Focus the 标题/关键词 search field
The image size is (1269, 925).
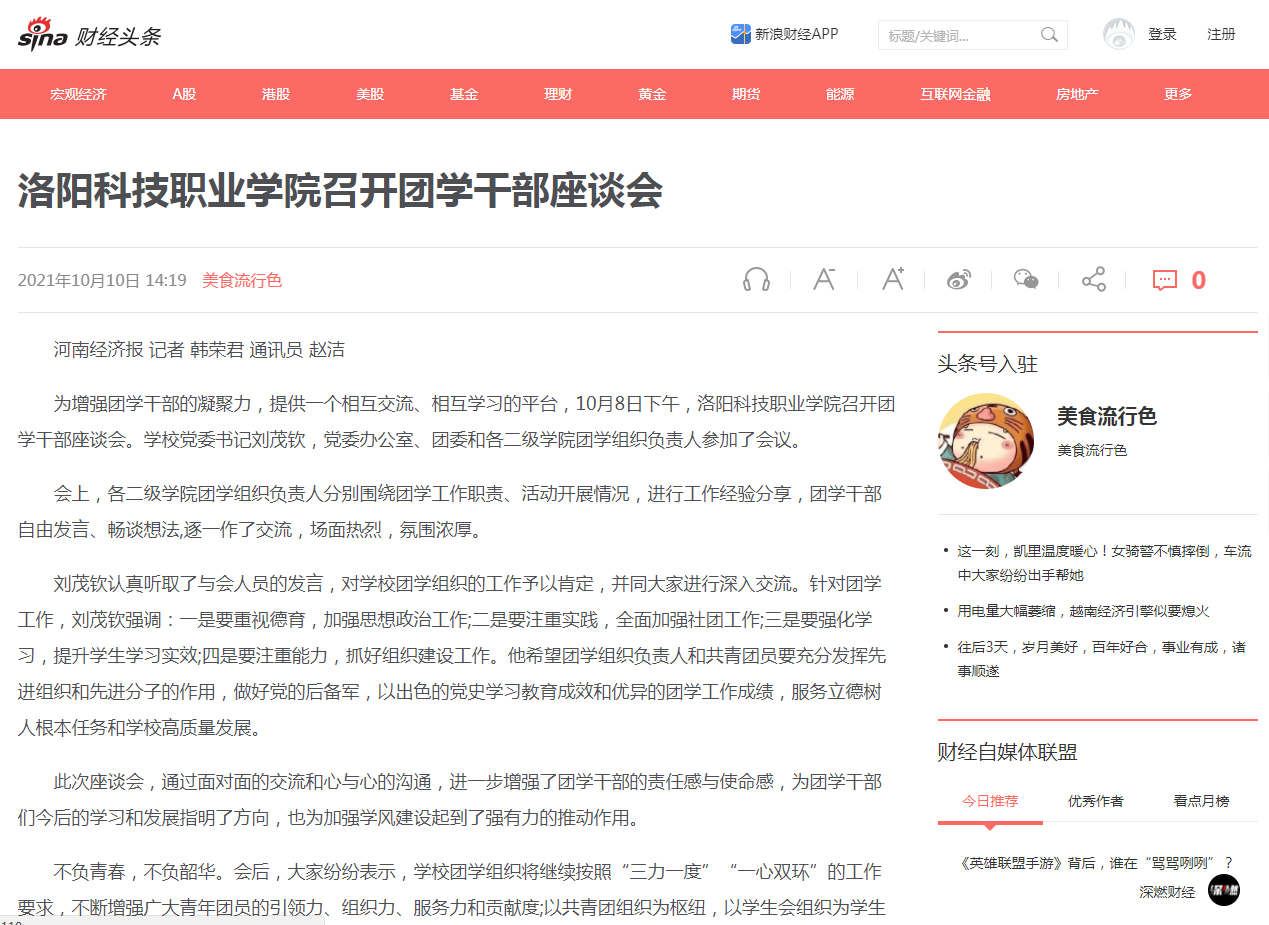pos(958,36)
